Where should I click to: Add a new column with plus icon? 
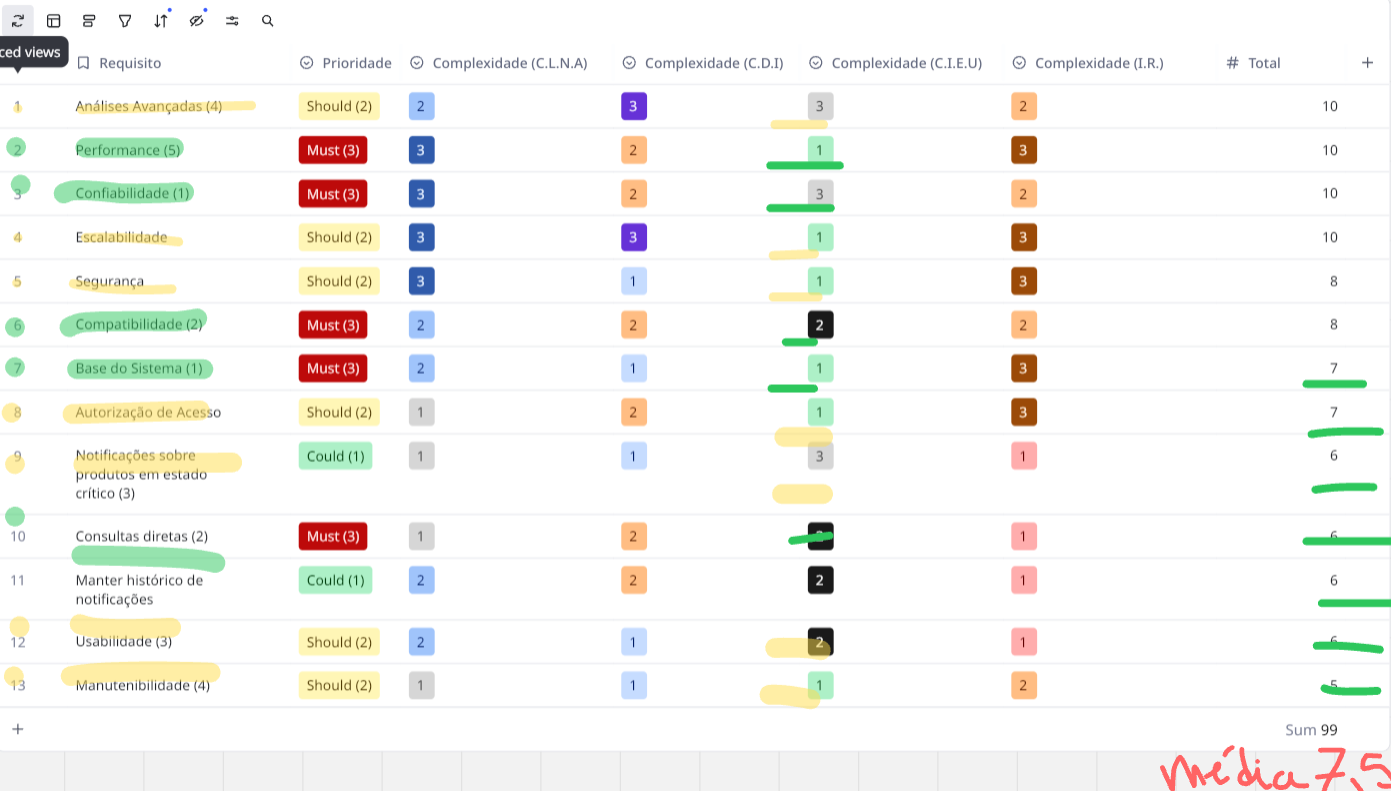(x=1367, y=63)
